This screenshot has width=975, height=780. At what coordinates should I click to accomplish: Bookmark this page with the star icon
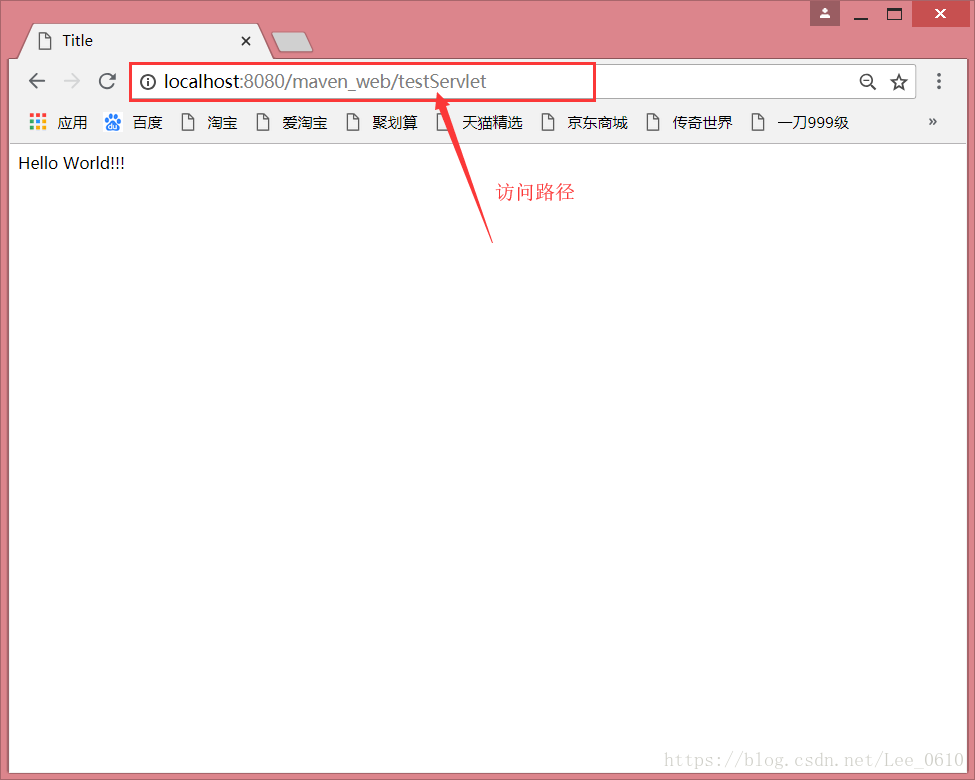point(899,81)
